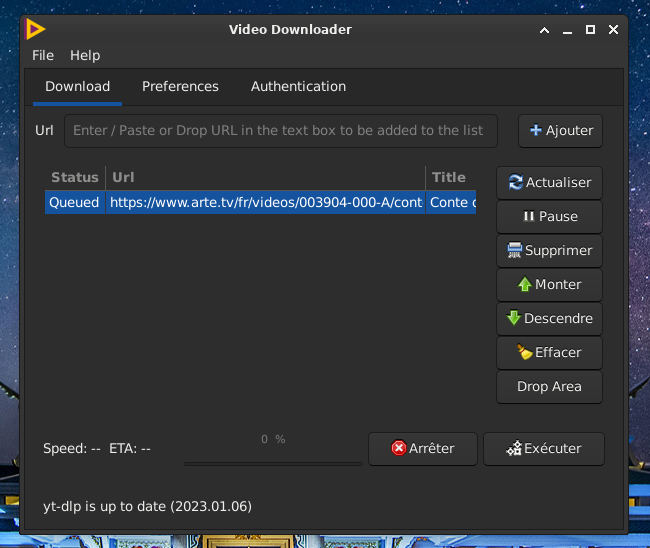Screen dimensions: 650x548
Task: Click the Supprimer delete icon
Action: pyautogui.click(x=515, y=251)
